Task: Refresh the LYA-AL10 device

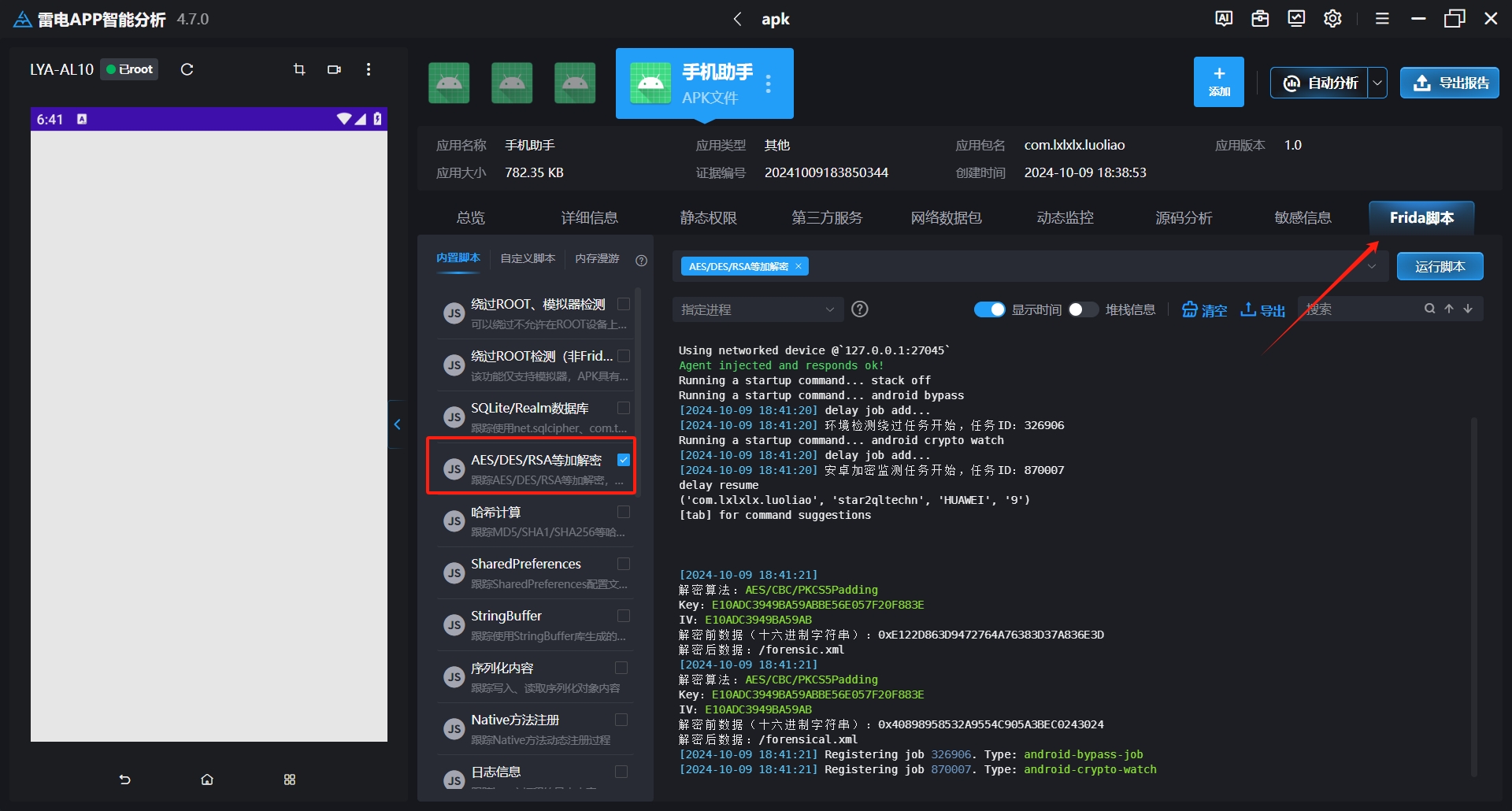Action: coord(187,69)
